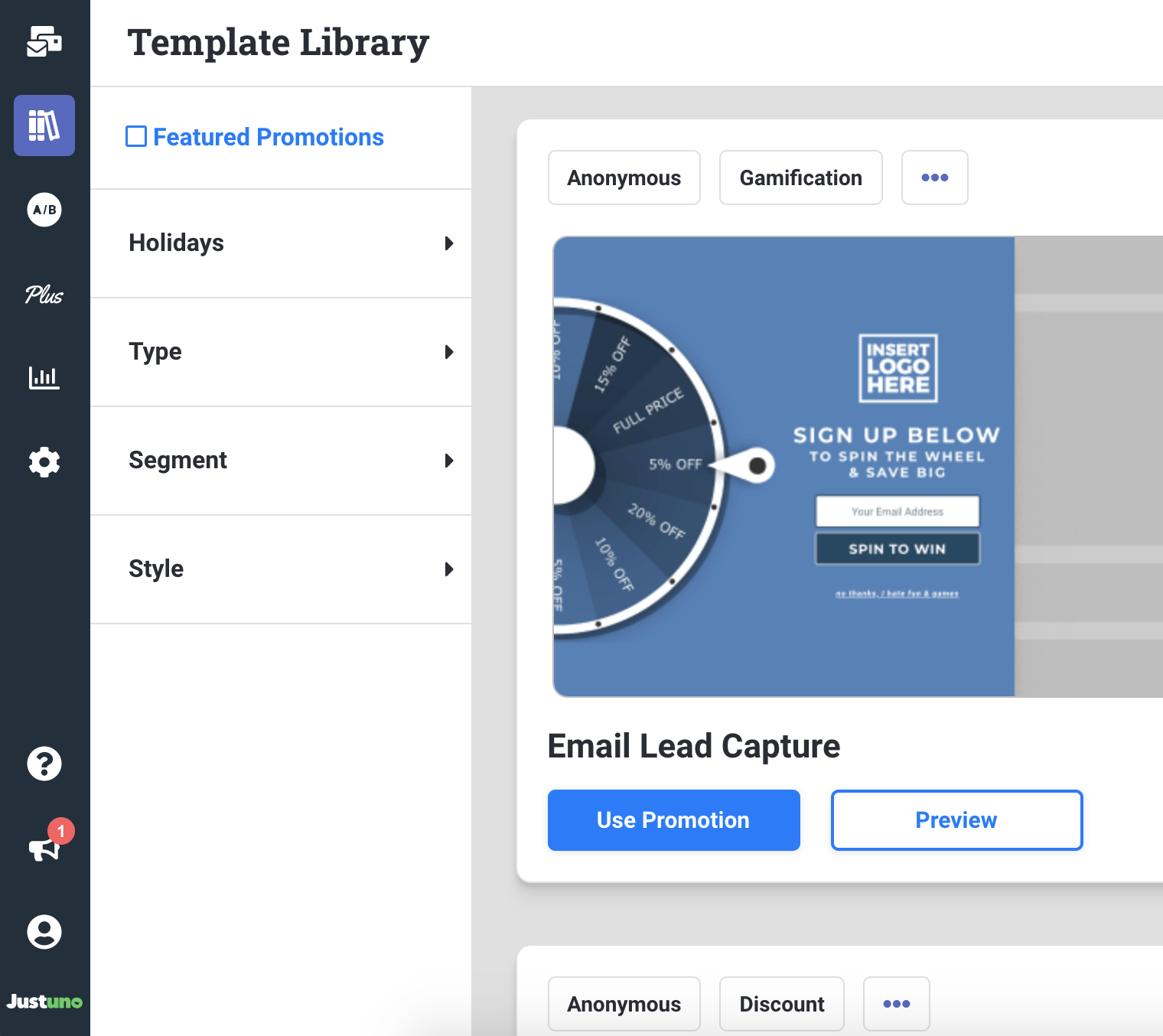Click the Plus sidebar icon
The height and width of the screenshot is (1036, 1163).
(44, 295)
